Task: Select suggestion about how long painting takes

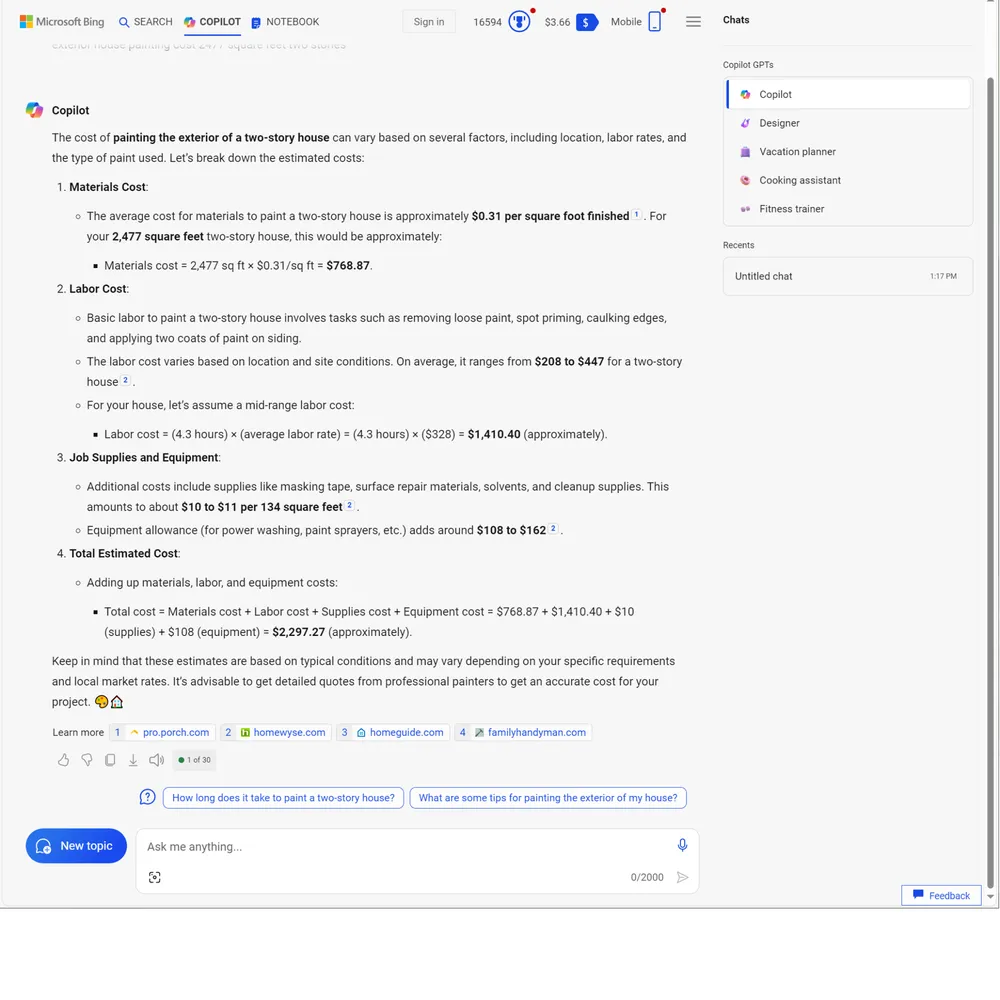Action: click(x=283, y=798)
